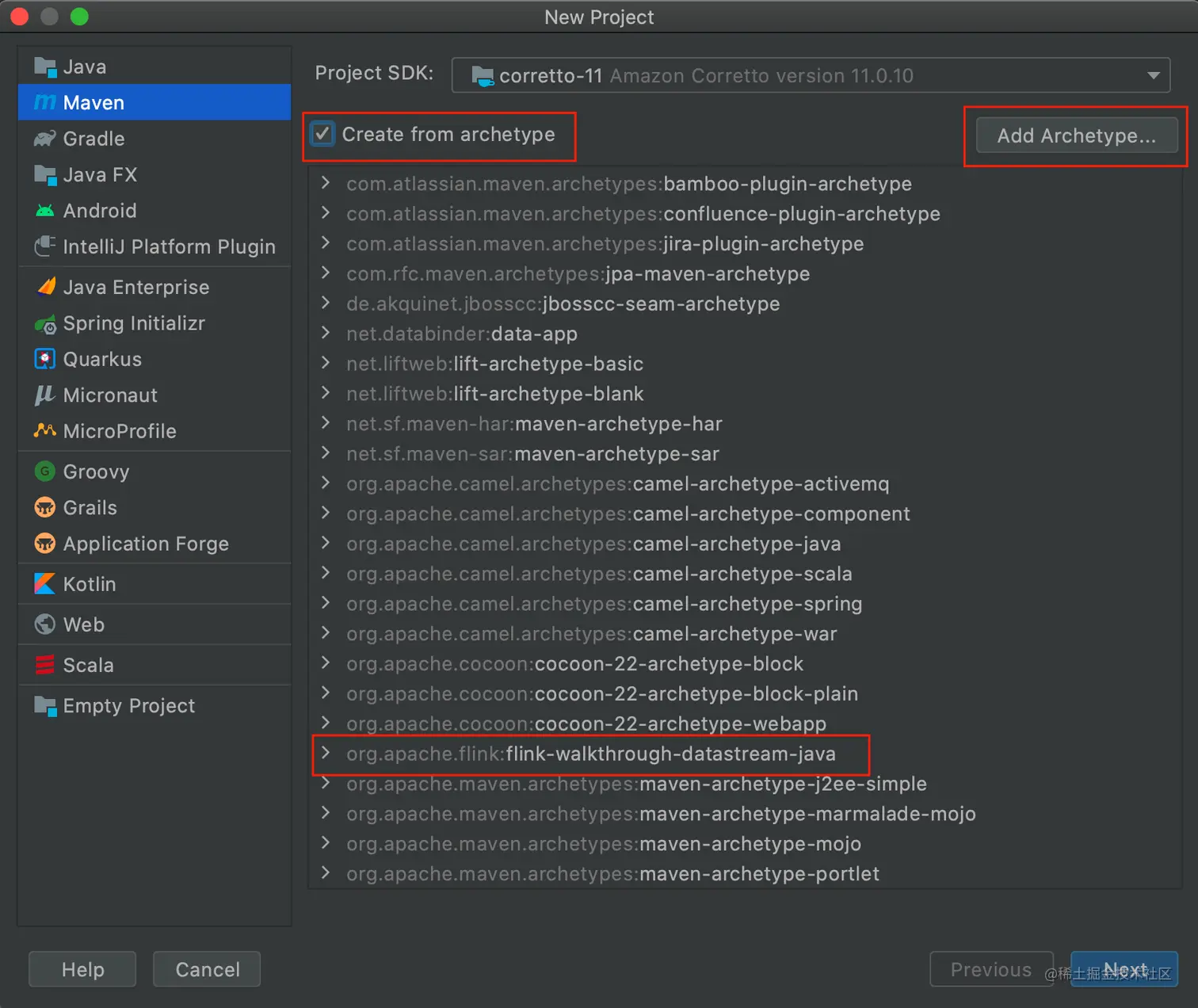This screenshot has height=1008, width=1198.
Task: Uncheck Create from archetype checkbox
Action: [322, 134]
